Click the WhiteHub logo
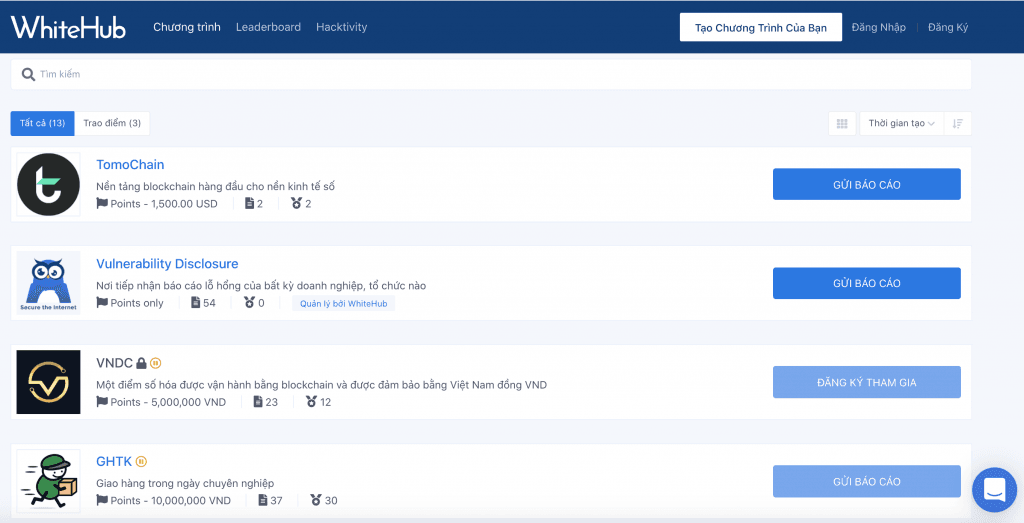1024x523 pixels. point(68,27)
